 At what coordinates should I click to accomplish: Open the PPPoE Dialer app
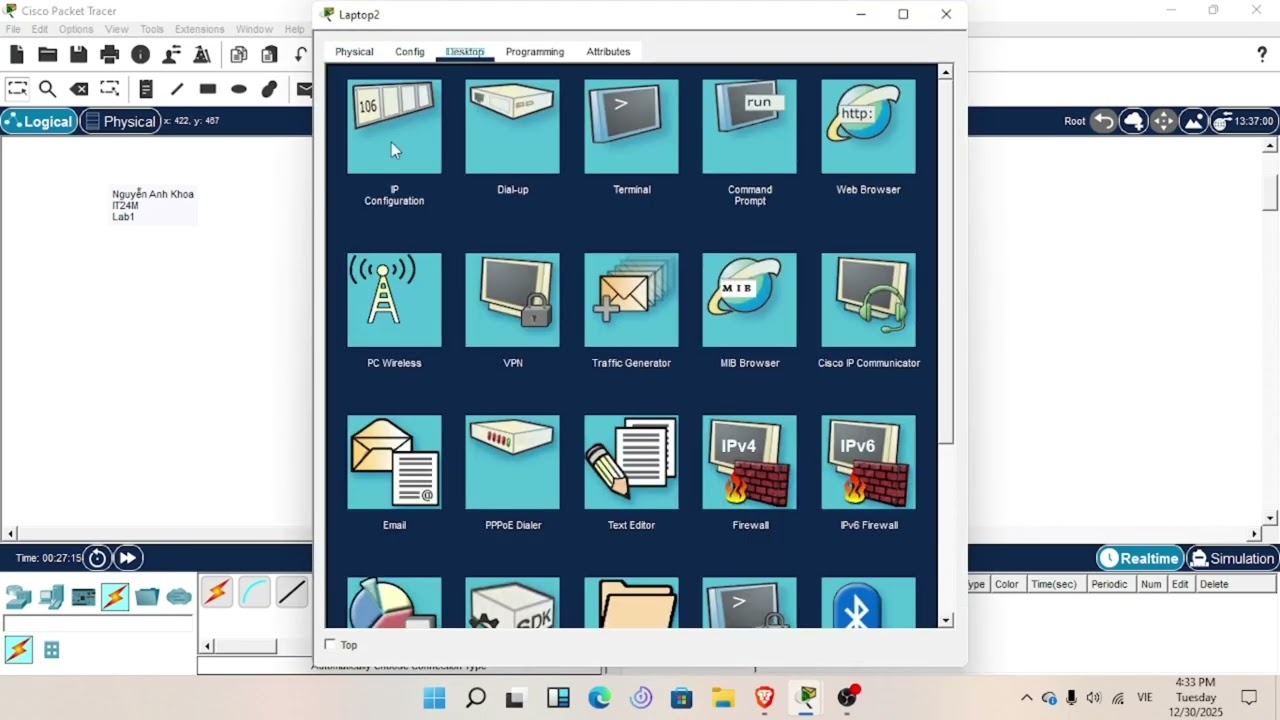[512, 462]
